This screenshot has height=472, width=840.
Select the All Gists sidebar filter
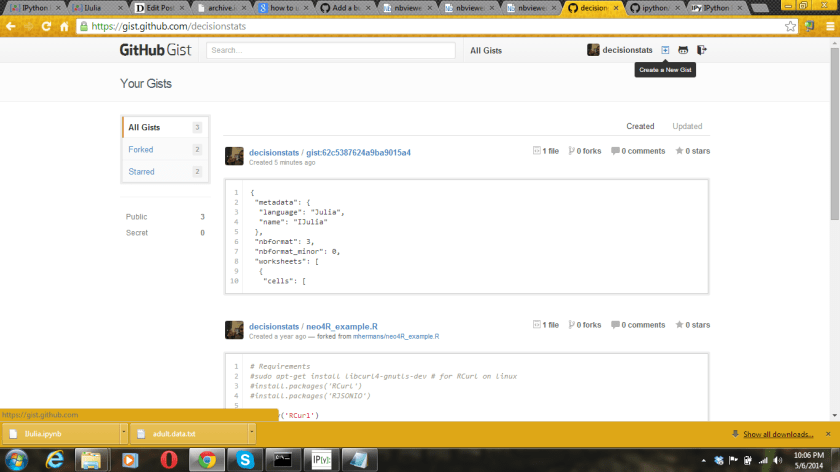point(165,128)
